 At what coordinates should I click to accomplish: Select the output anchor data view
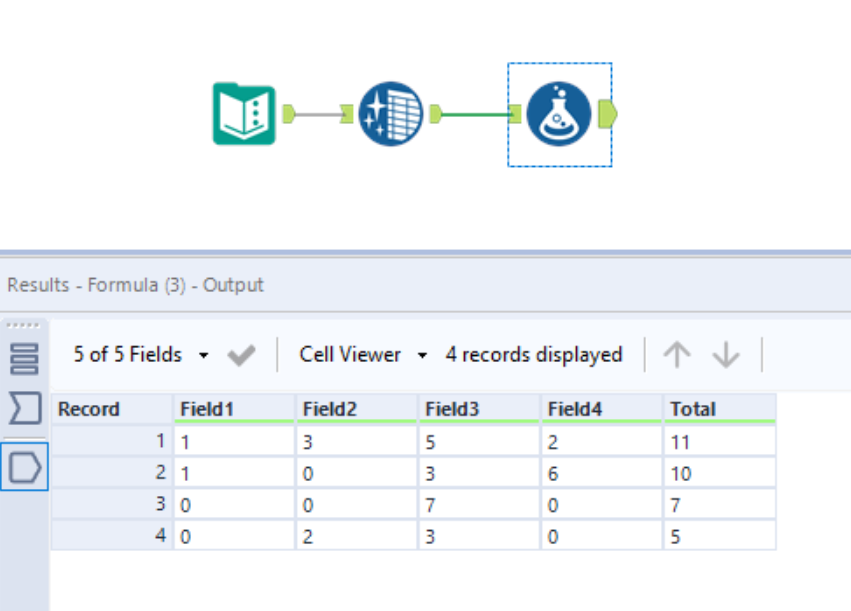[x=24, y=466]
